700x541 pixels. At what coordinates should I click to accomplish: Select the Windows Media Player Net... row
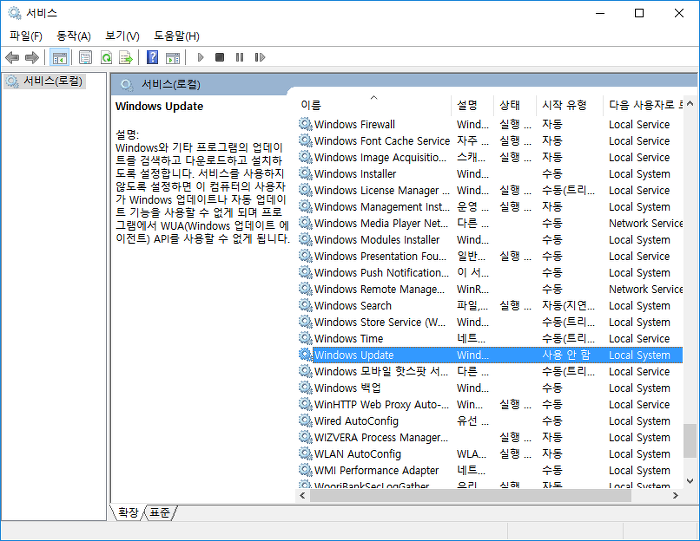490,223
